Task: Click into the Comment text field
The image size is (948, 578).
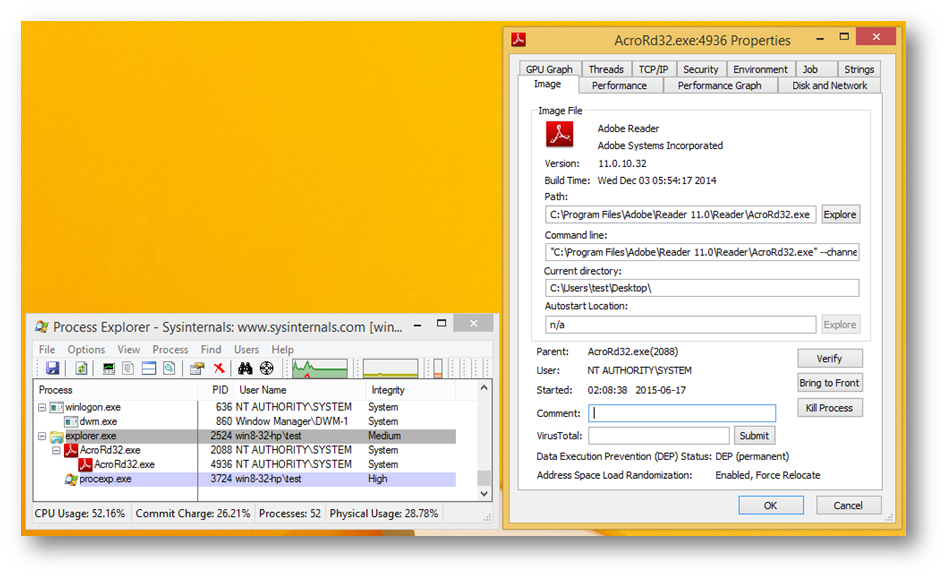Action: (x=682, y=413)
